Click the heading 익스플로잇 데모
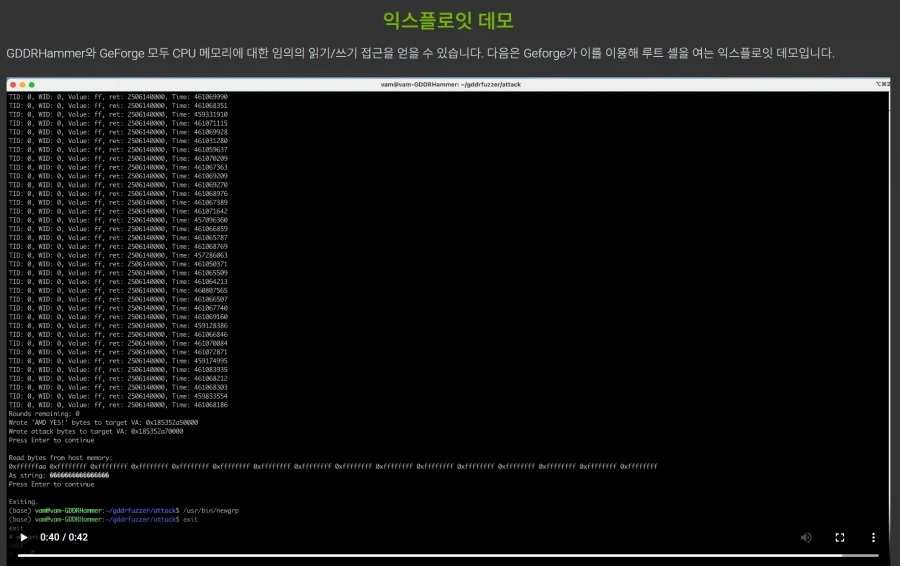 click(448, 21)
